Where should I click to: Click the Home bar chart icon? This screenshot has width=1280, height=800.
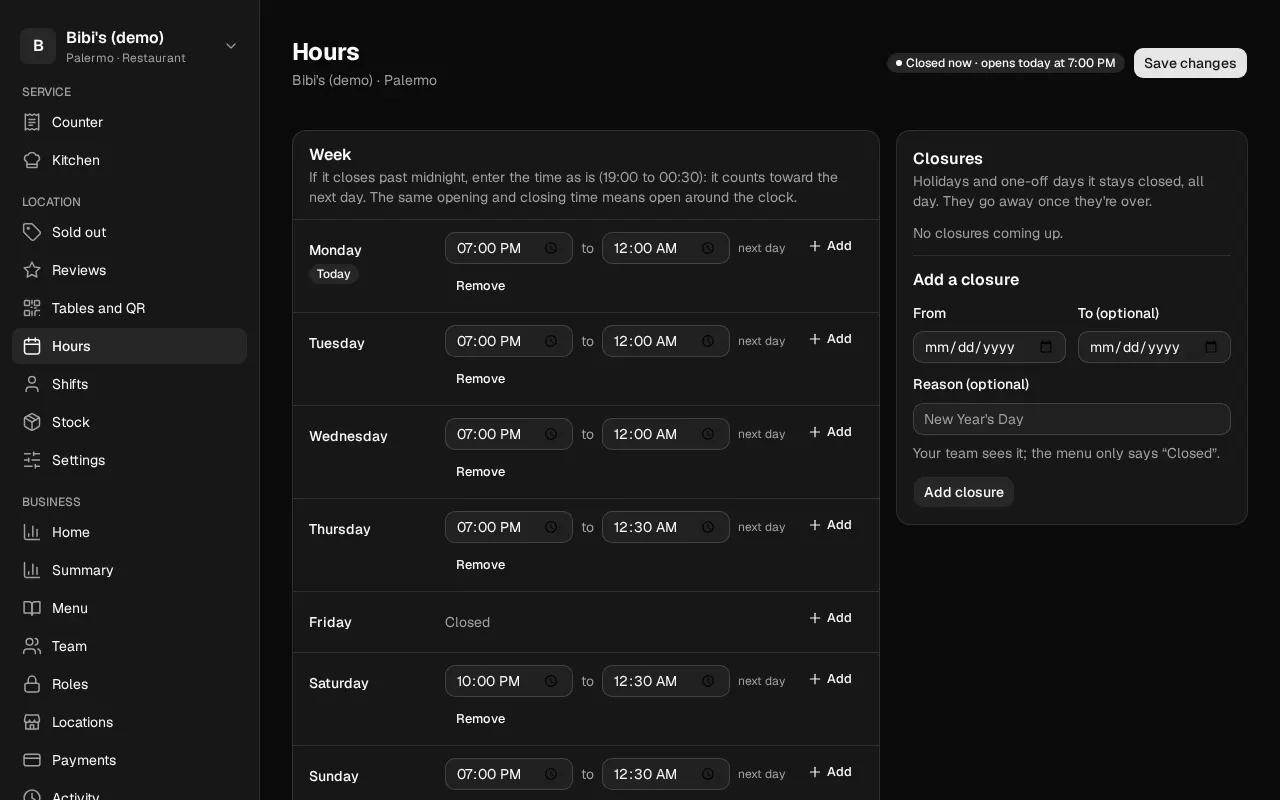tap(32, 532)
